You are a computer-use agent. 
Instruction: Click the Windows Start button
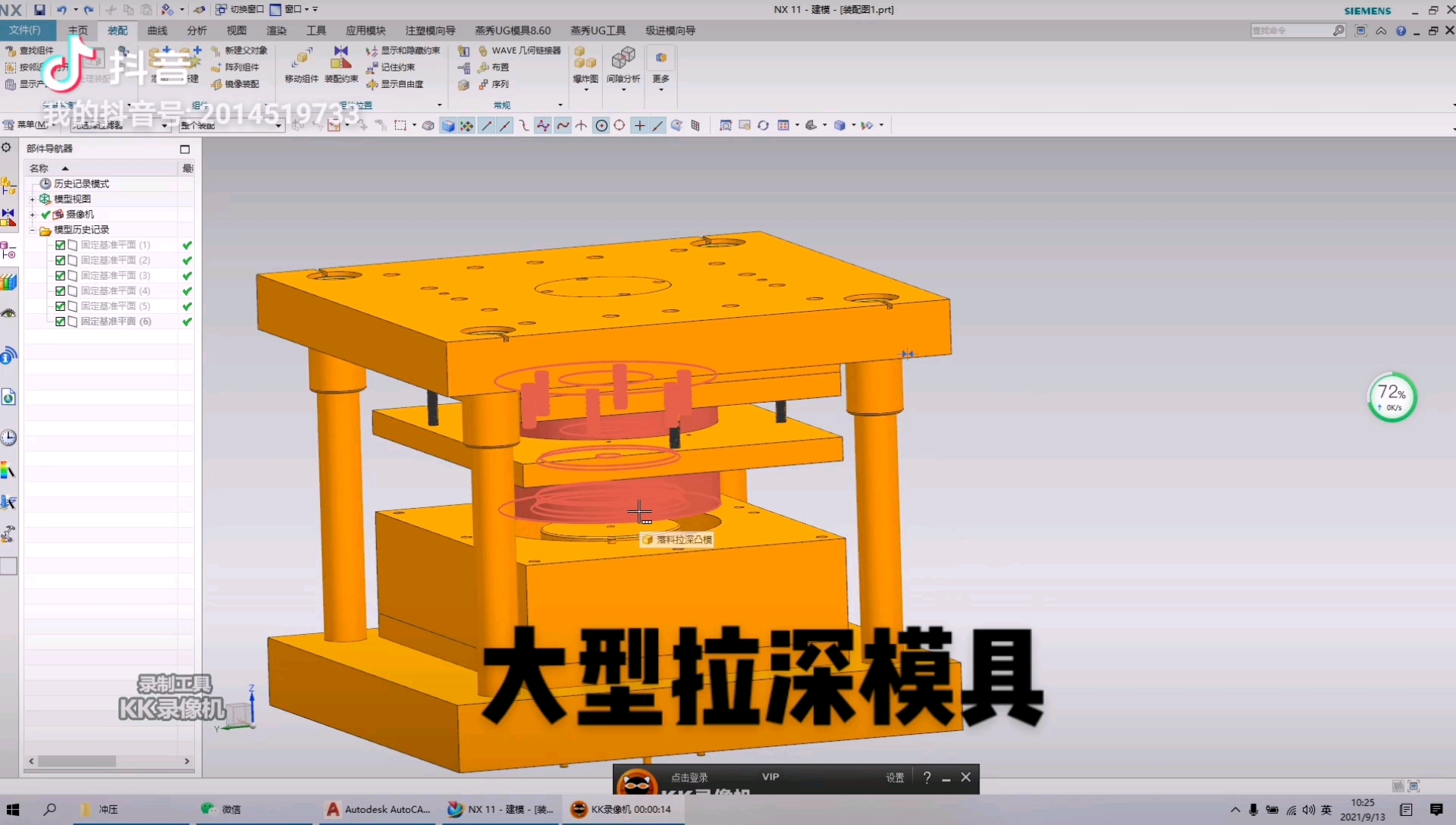13,809
